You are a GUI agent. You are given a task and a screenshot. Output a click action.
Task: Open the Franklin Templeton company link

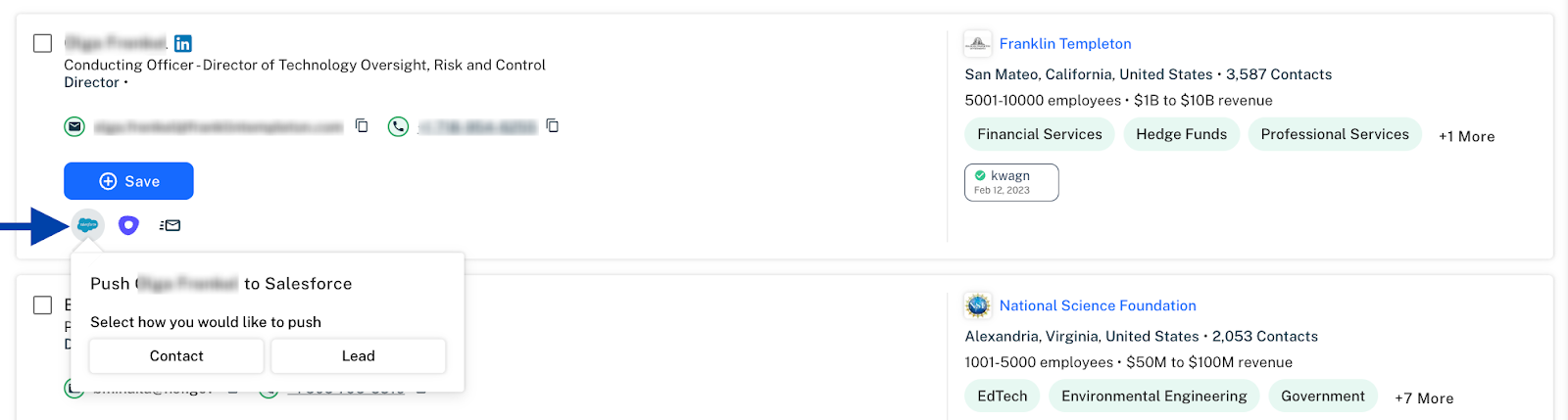click(x=1065, y=43)
